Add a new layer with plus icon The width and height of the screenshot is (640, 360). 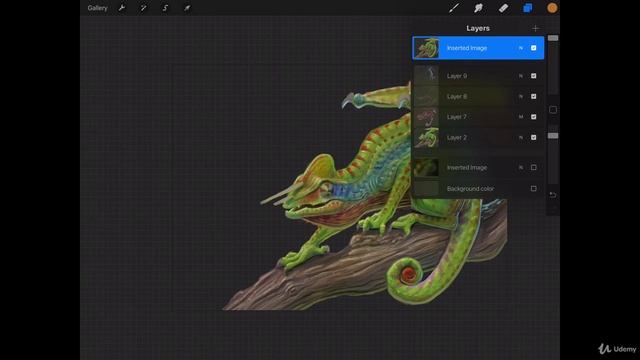[536, 28]
